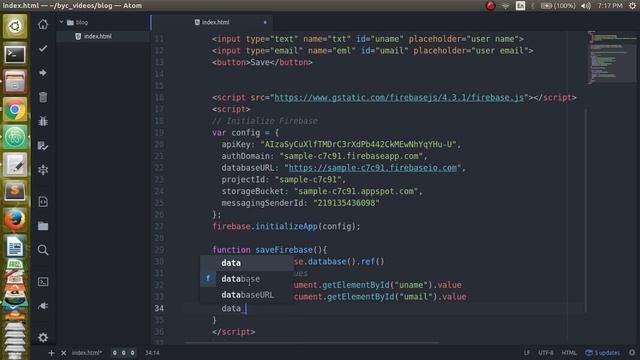Click the apiKey string value
This screenshot has width=640, height=360.
pos(358,144)
